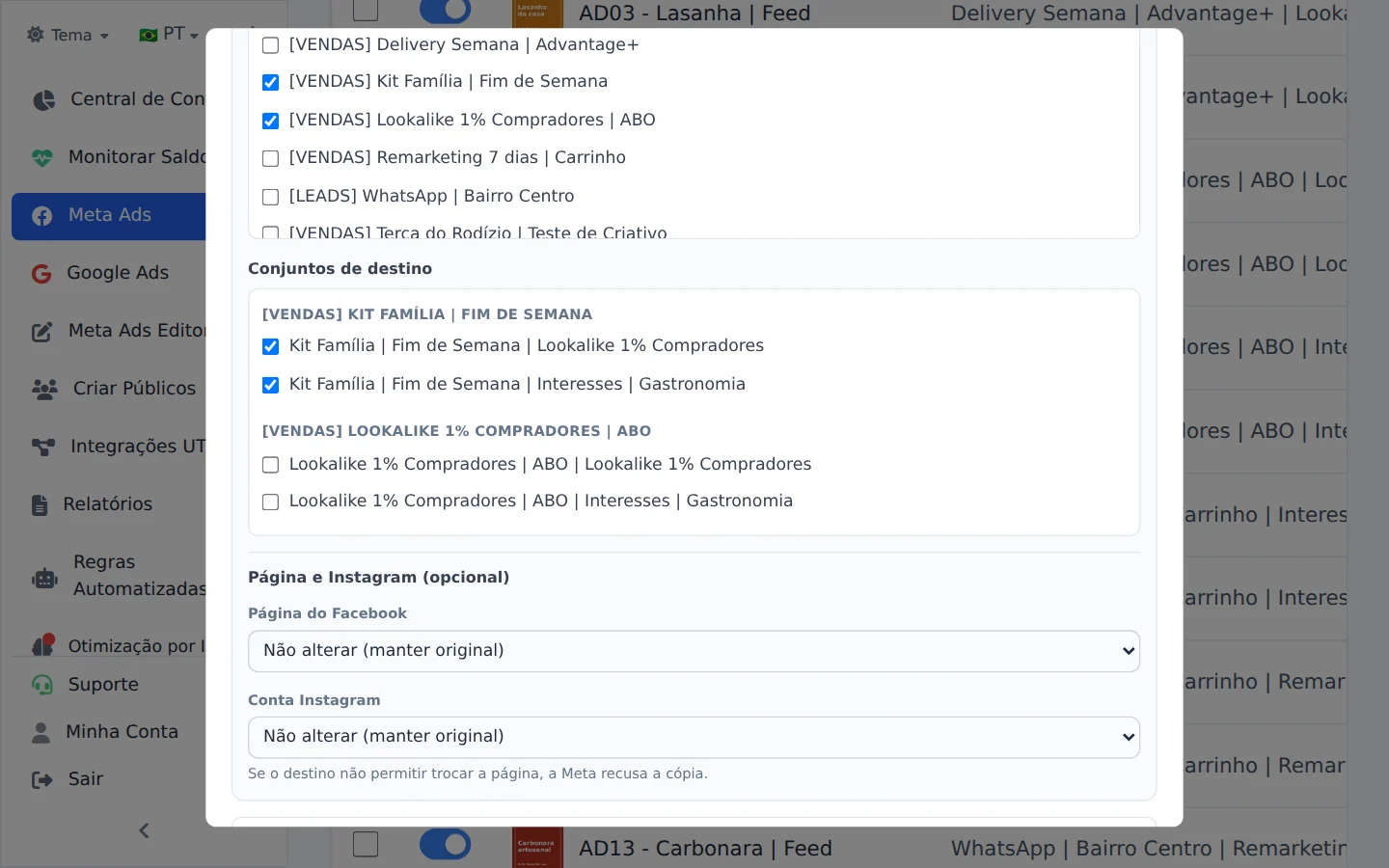Click the Integrações UTM network icon
This screenshot has height=868, width=1389.
click(x=43, y=447)
